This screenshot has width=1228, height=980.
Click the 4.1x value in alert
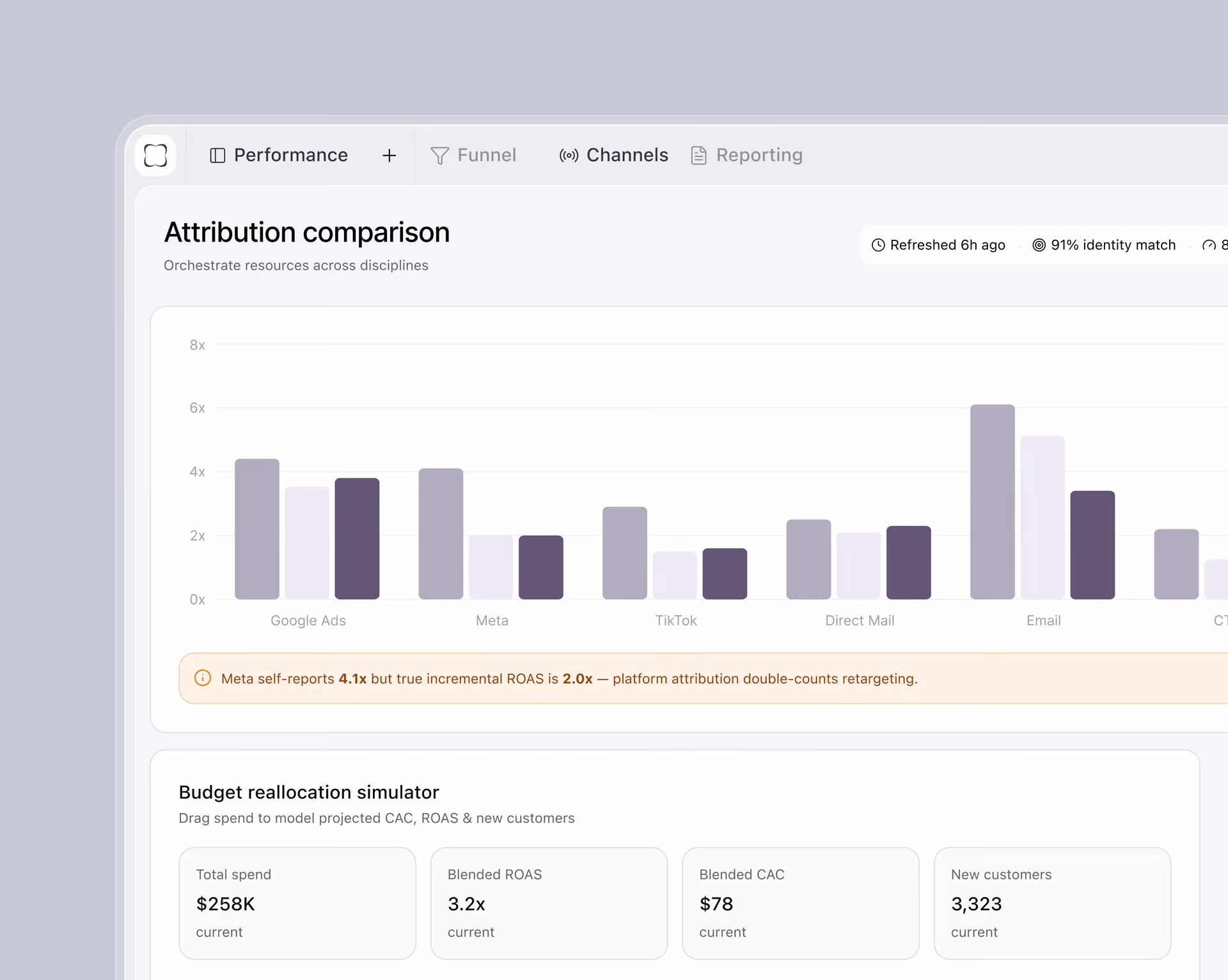[352, 678]
